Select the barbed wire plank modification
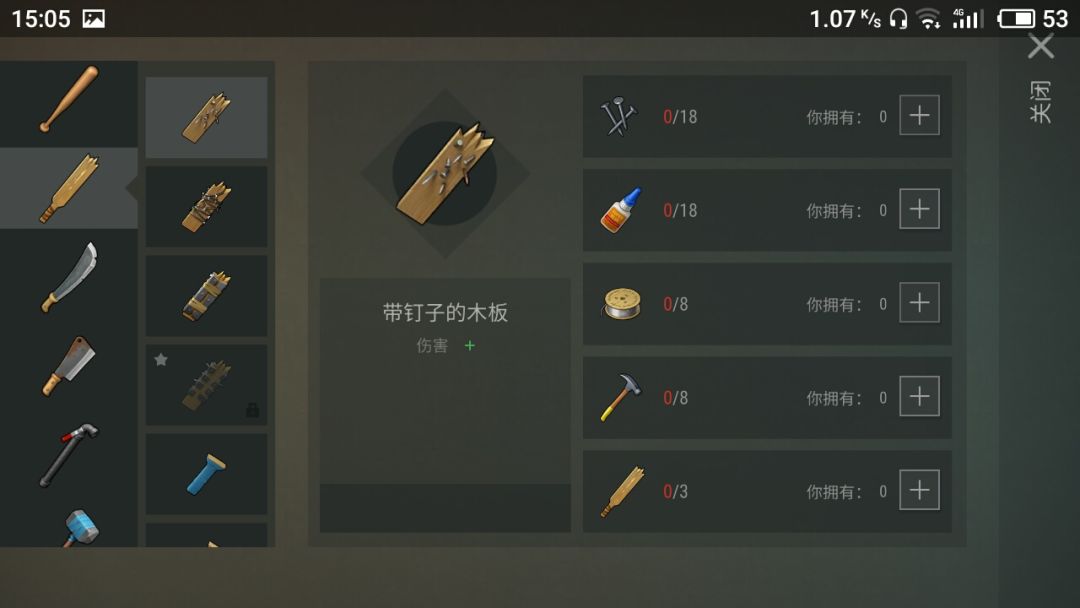 (207, 207)
